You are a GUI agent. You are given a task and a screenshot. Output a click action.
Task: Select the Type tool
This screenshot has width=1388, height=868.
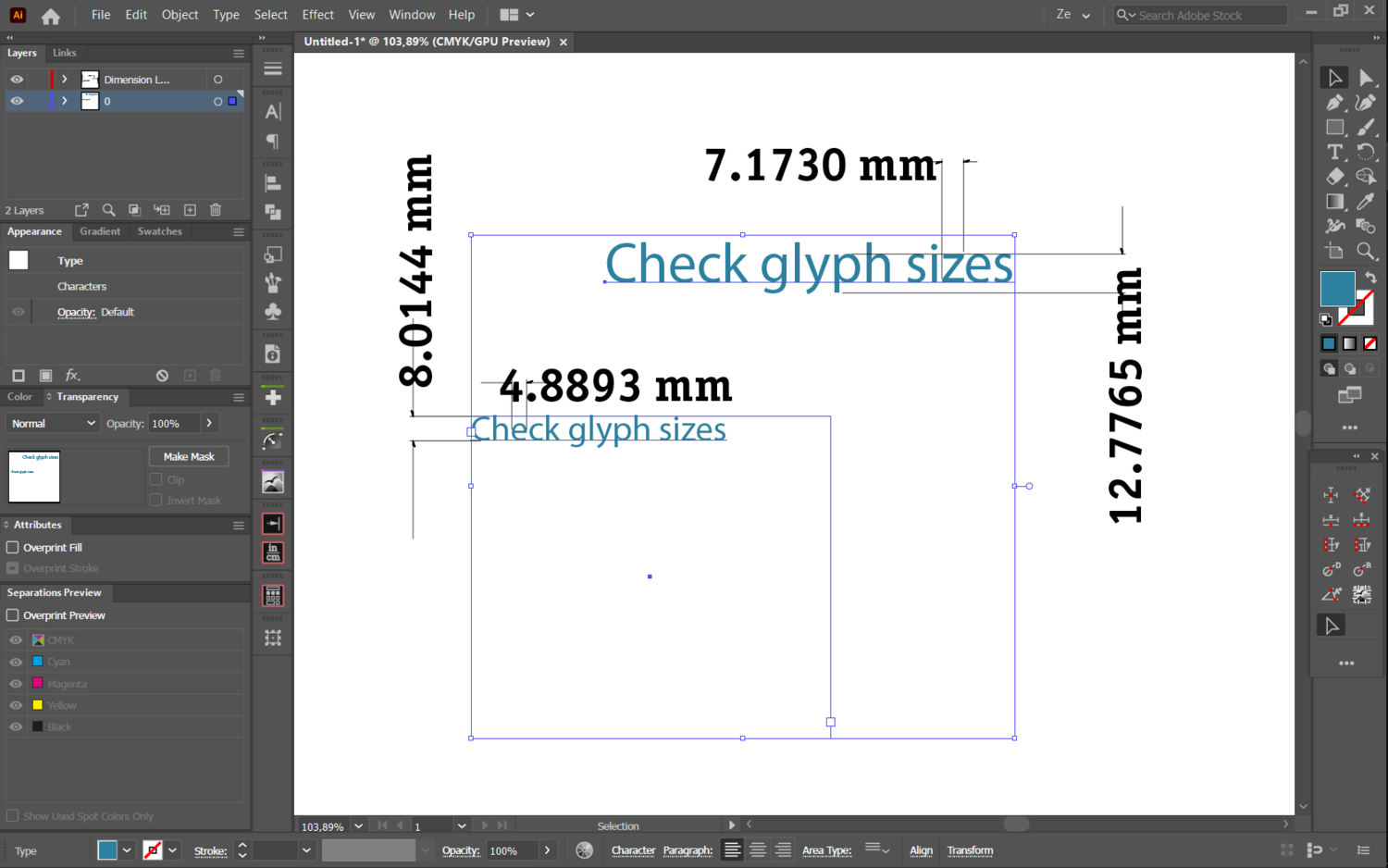(x=1334, y=152)
